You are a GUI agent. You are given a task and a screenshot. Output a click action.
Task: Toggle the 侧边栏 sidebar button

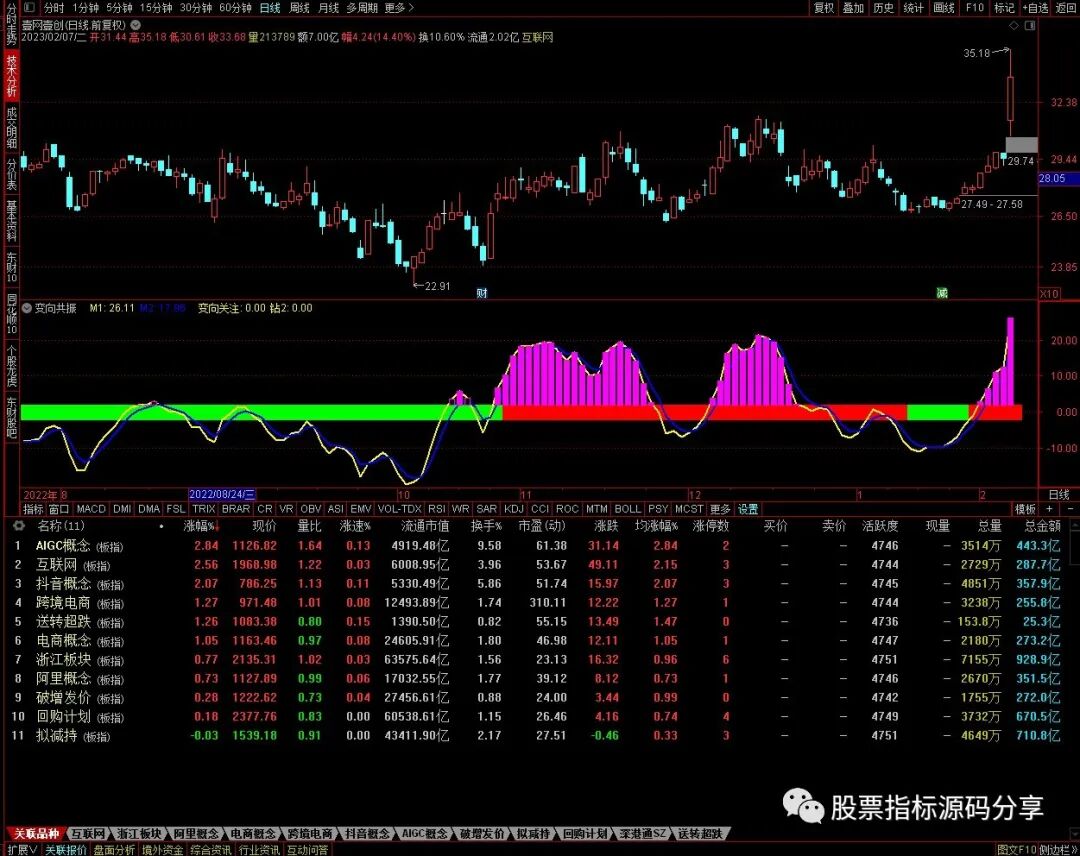tap(1057, 850)
